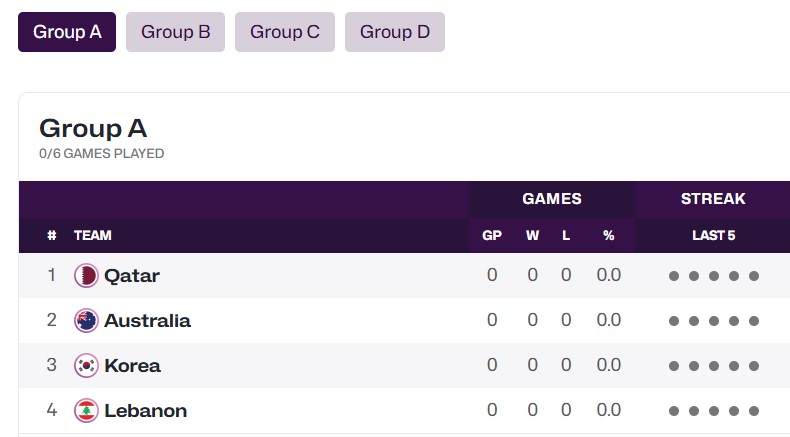Click the GP column header
Screen dimensions: 790x437
click(x=492, y=235)
